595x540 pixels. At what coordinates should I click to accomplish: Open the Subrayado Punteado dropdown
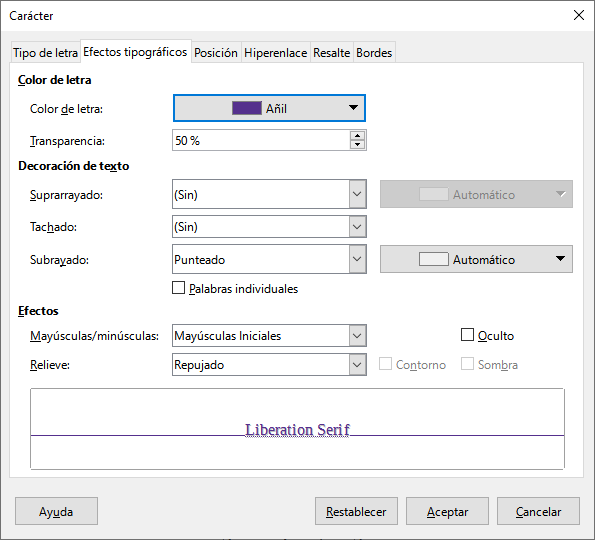pos(269,259)
